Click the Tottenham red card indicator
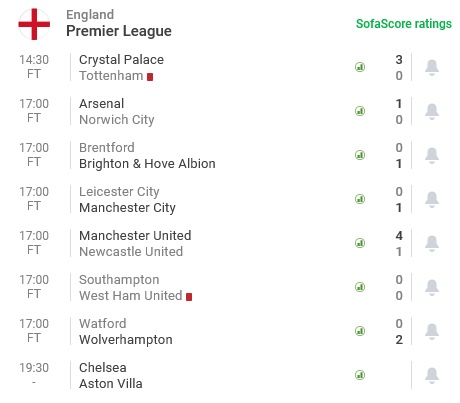 point(150,77)
